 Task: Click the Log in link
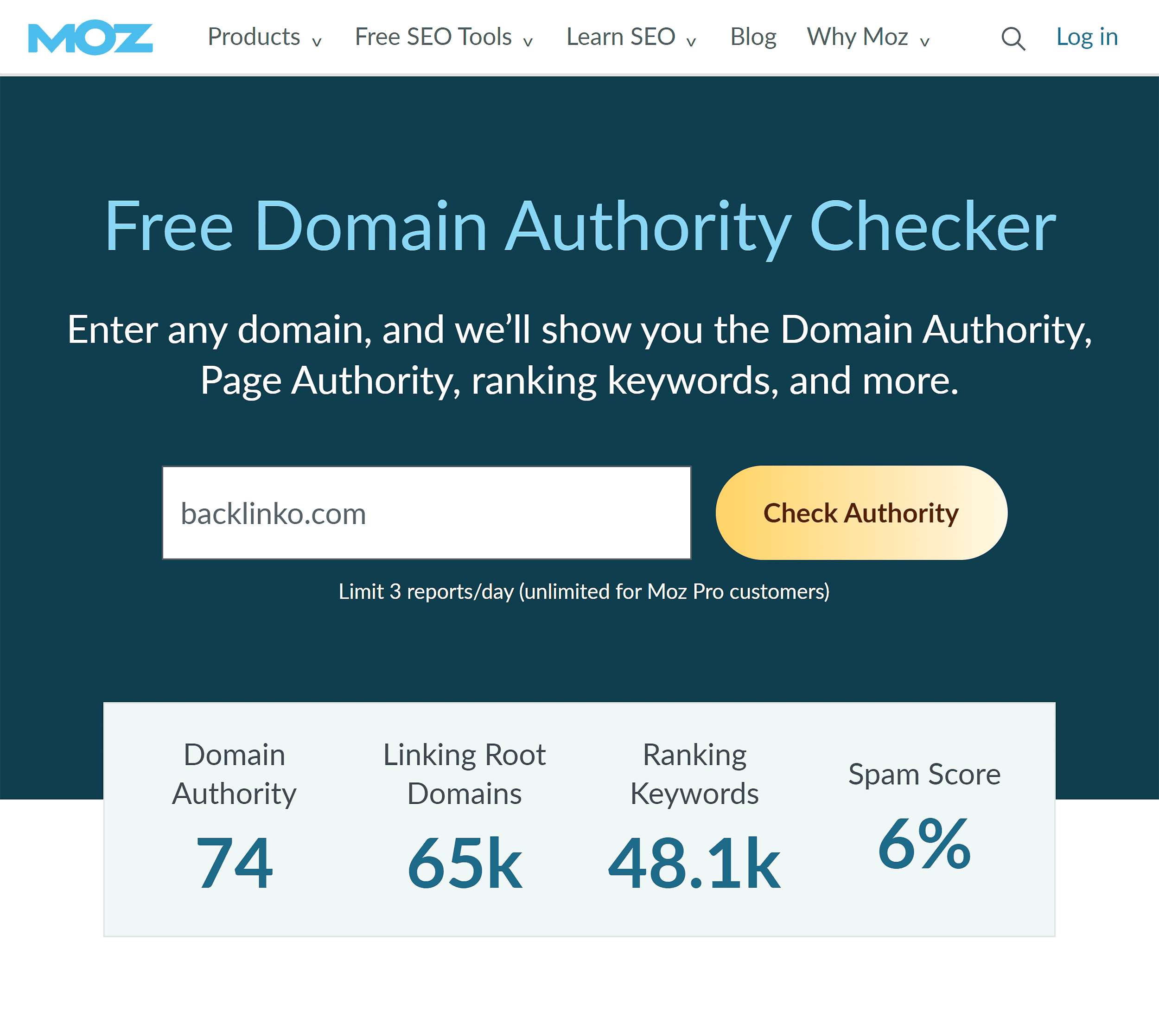[1089, 36]
